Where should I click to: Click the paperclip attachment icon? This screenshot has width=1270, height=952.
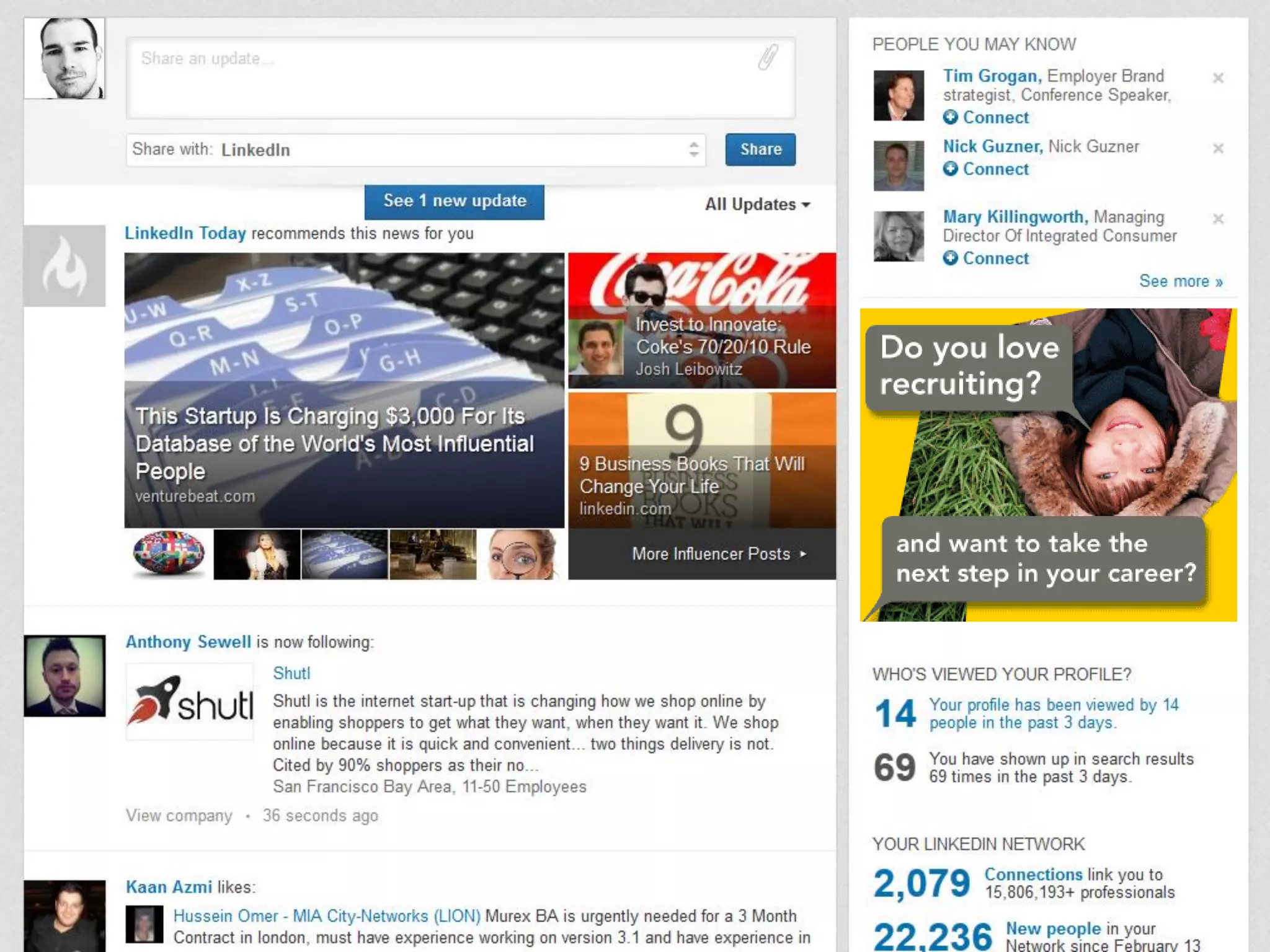click(768, 58)
